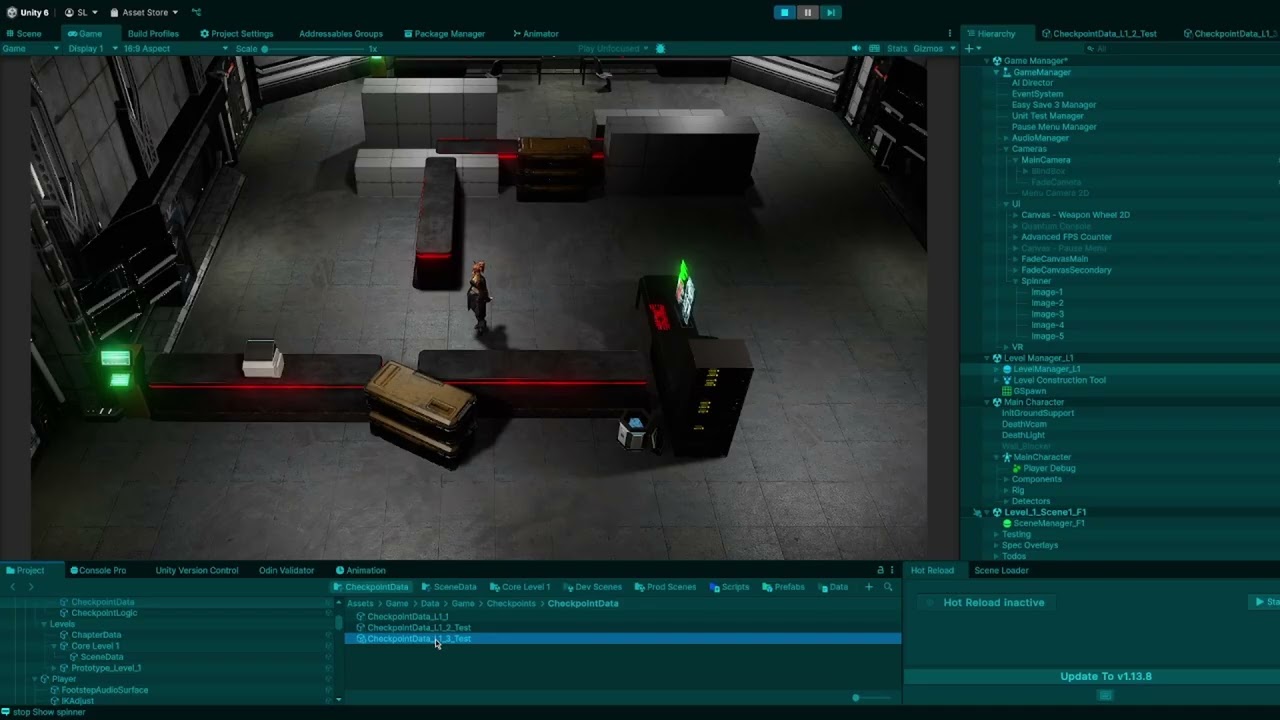Screen dimensions: 1280x720
Task: Select LevelManager_L1 object in Hierarchy
Action: pyautogui.click(x=1047, y=369)
